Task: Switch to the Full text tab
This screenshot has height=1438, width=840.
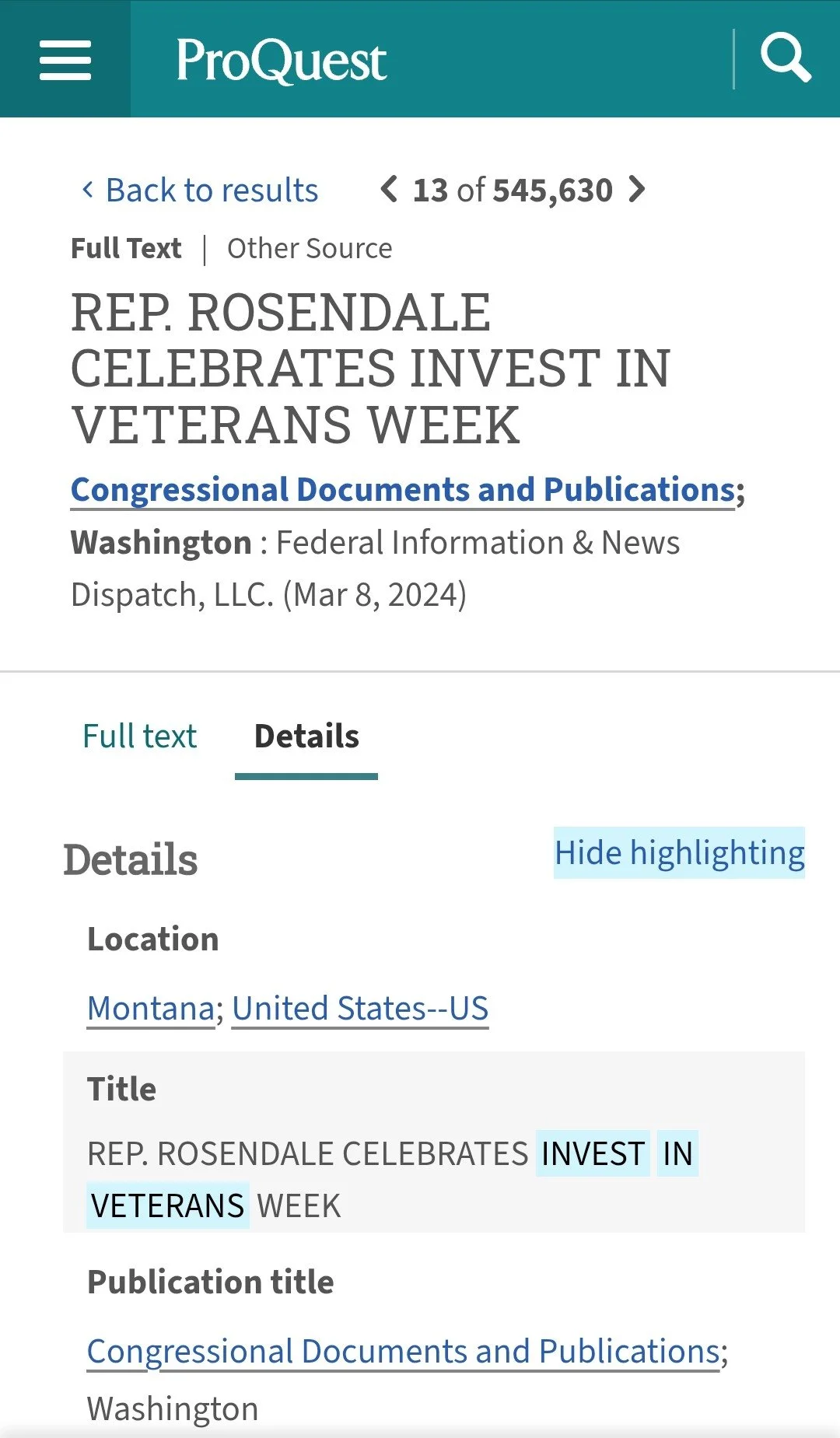Action: coord(139,736)
